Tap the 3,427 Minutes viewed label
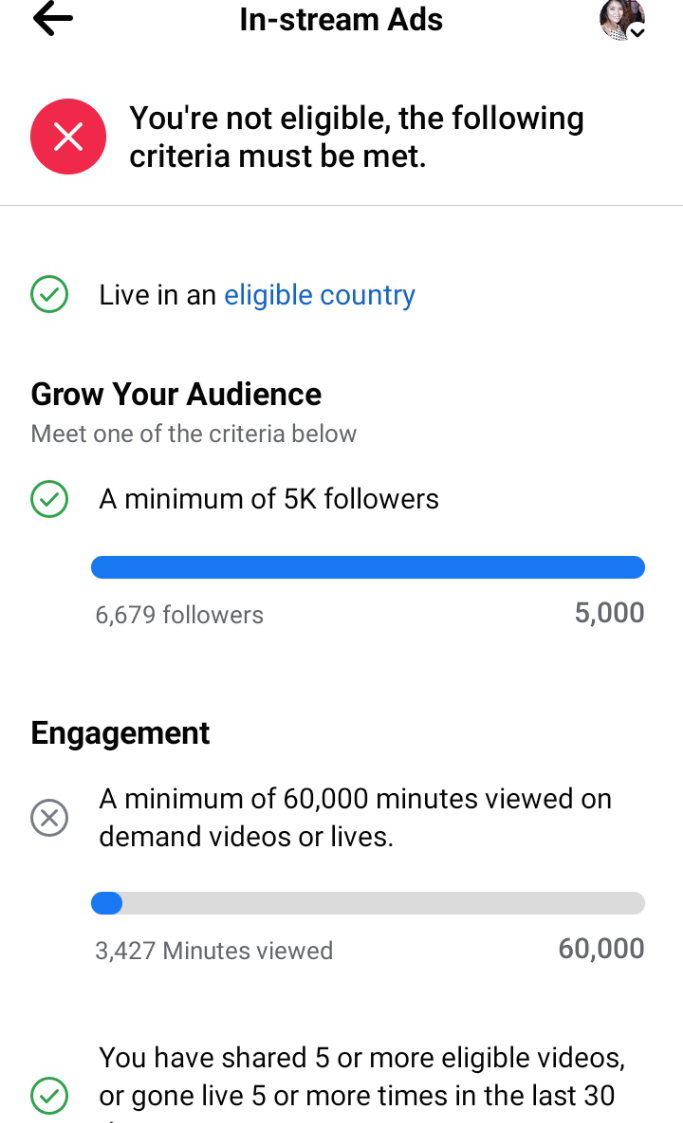This screenshot has height=1123, width=683. click(214, 950)
